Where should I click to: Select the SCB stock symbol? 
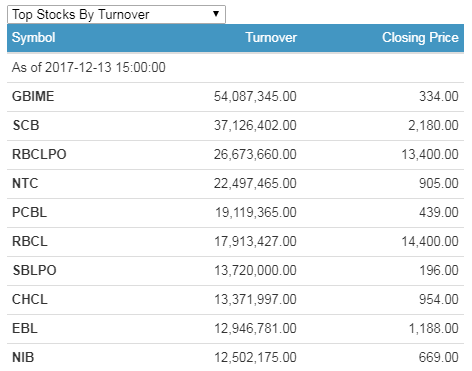(x=26, y=125)
